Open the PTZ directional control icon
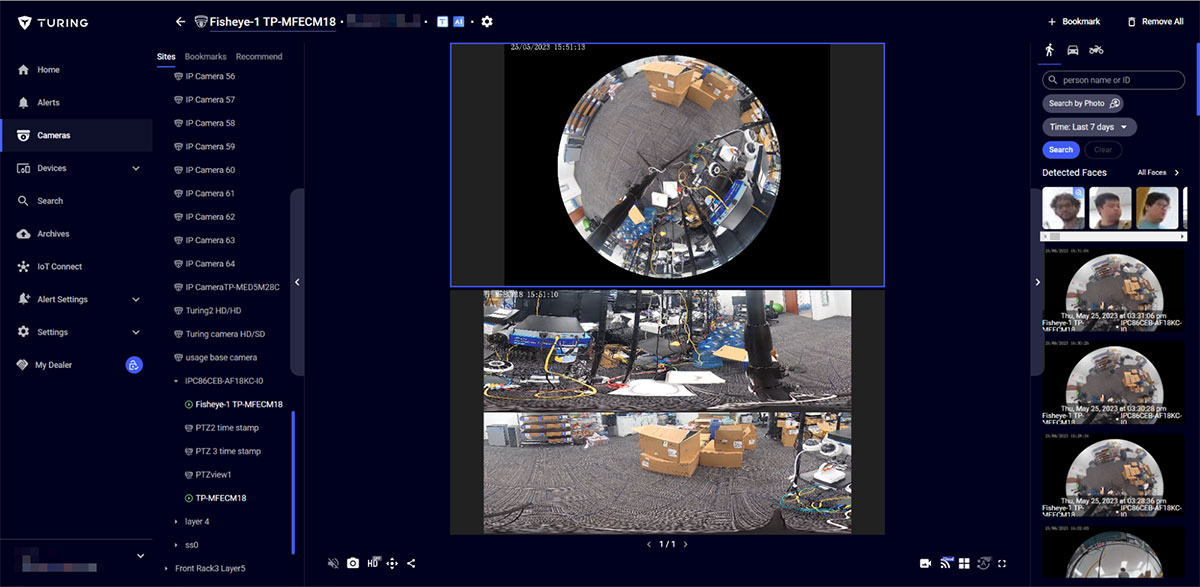This screenshot has height=587, width=1200. tap(392, 563)
